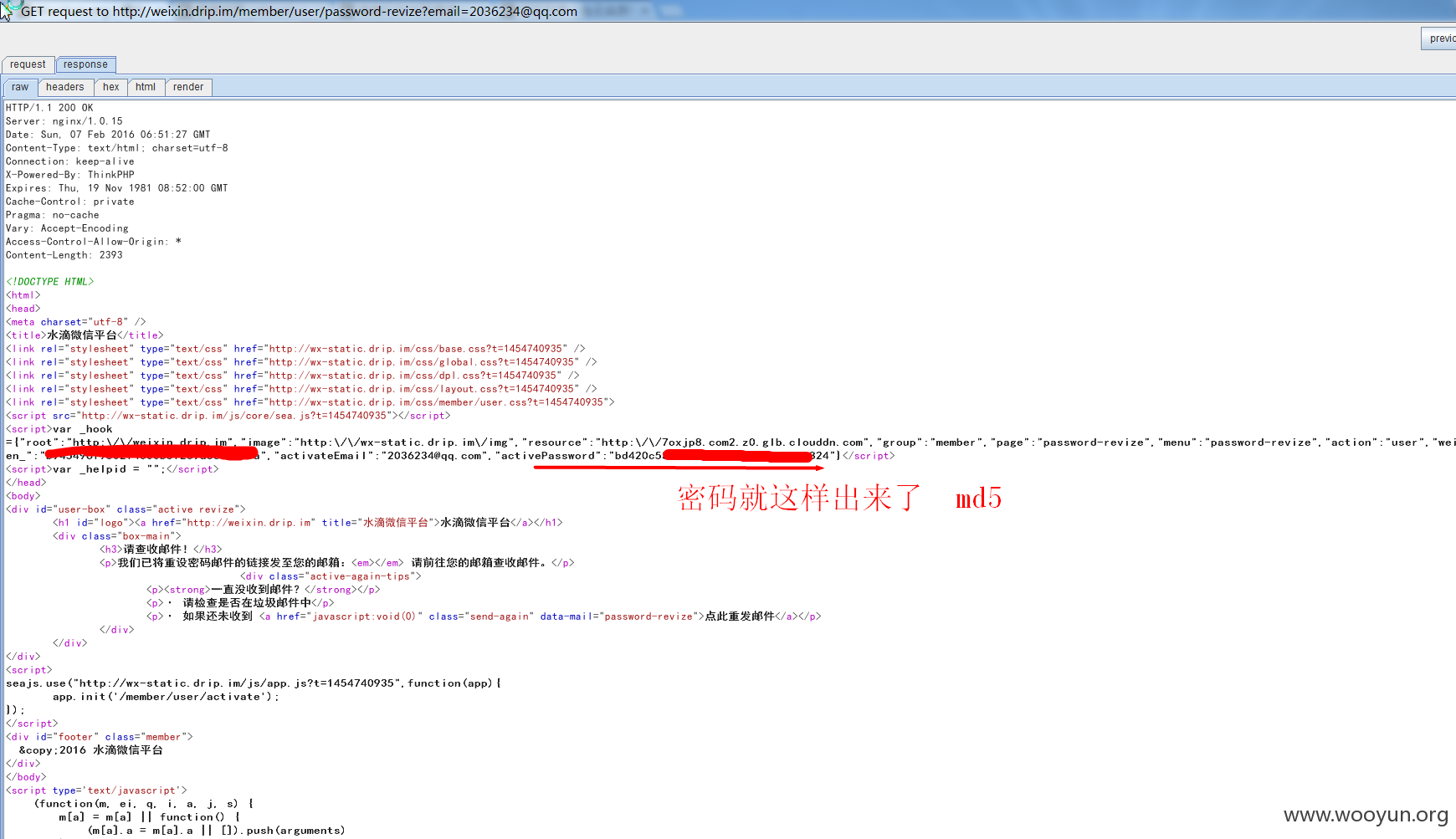
Task: Click the previous button at top right
Action: 1439,38
